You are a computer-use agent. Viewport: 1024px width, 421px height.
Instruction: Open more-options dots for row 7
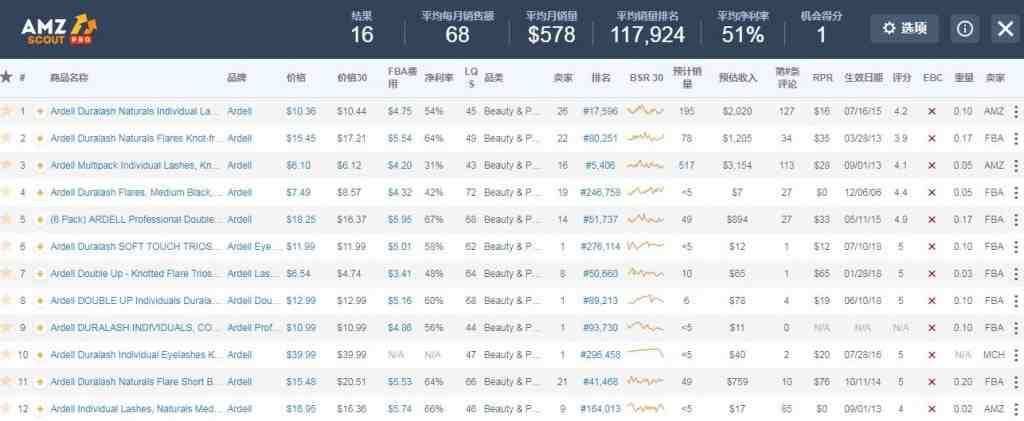(1016, 273)
